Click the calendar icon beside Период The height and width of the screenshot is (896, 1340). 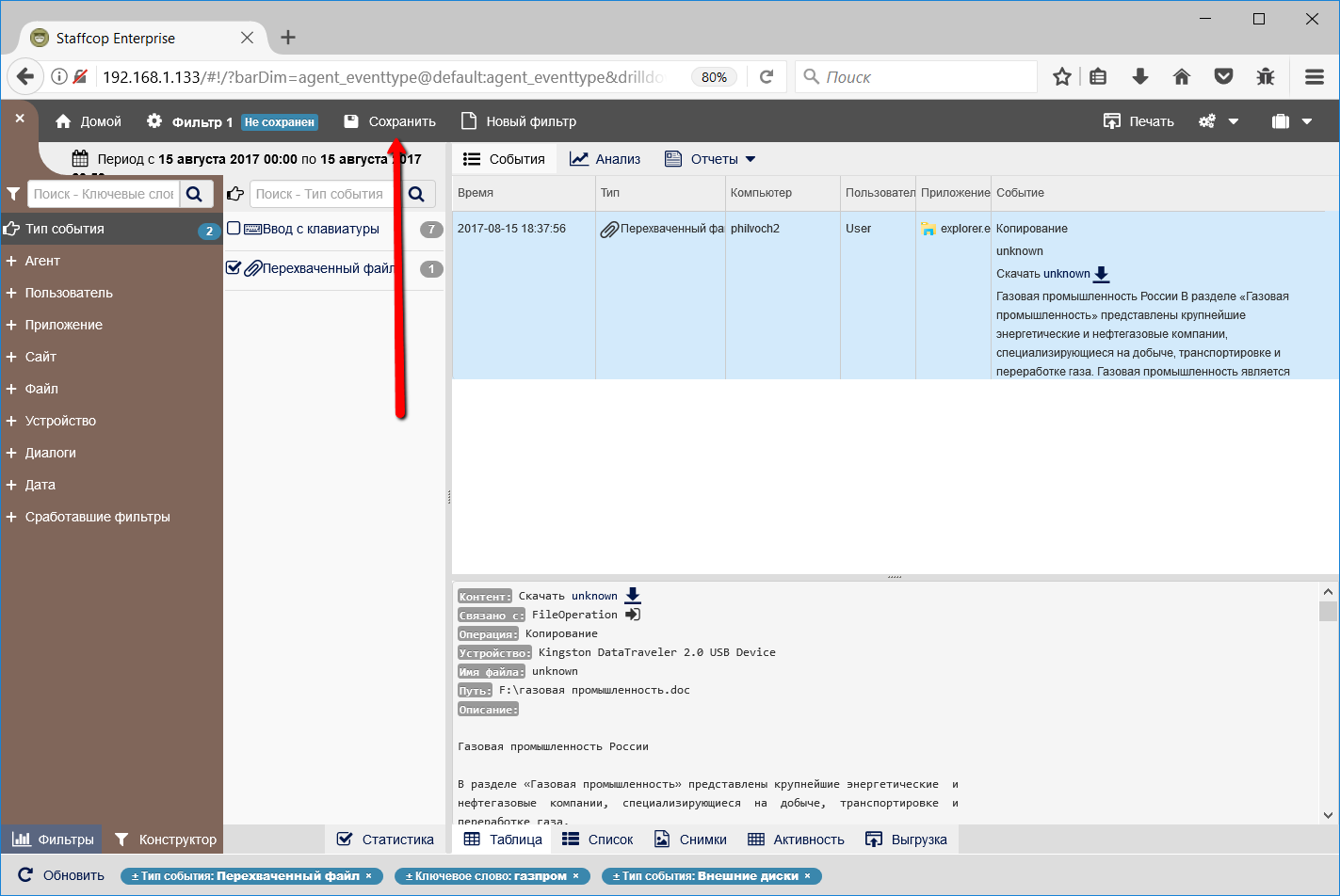pos(80,159)
